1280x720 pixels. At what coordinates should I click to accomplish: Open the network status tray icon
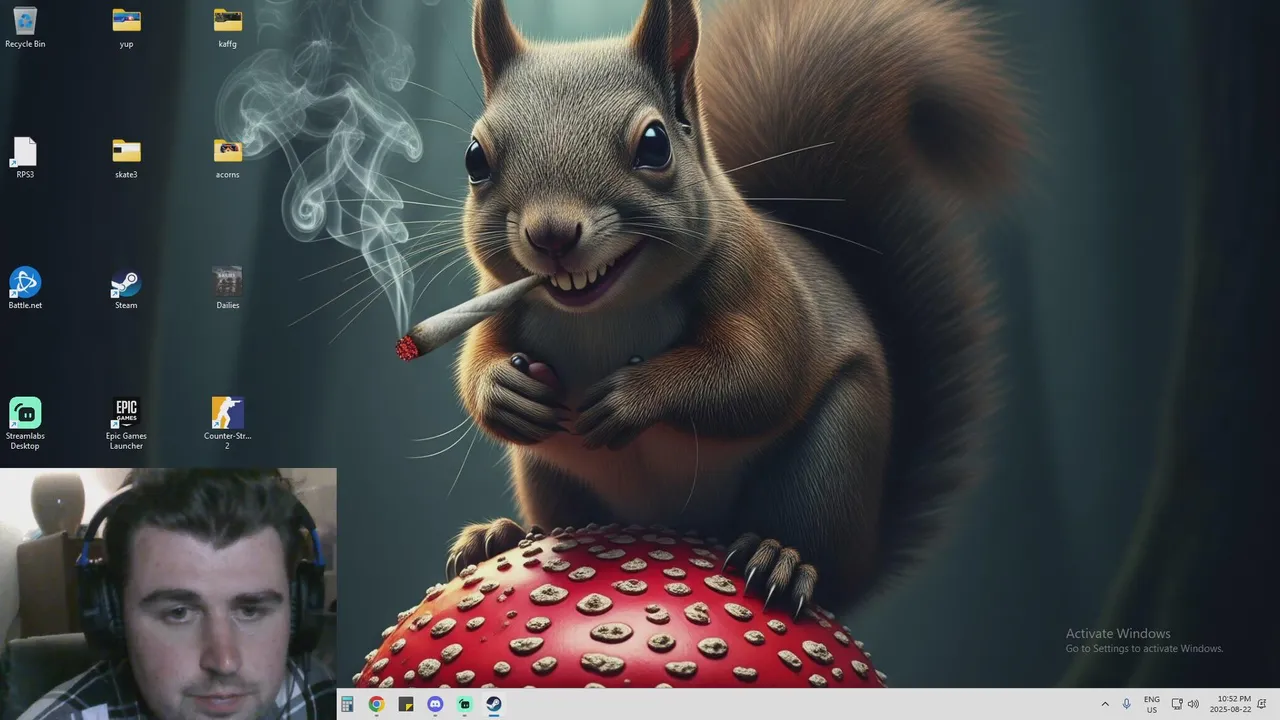pyautogui.click(x=1177, y=704)
